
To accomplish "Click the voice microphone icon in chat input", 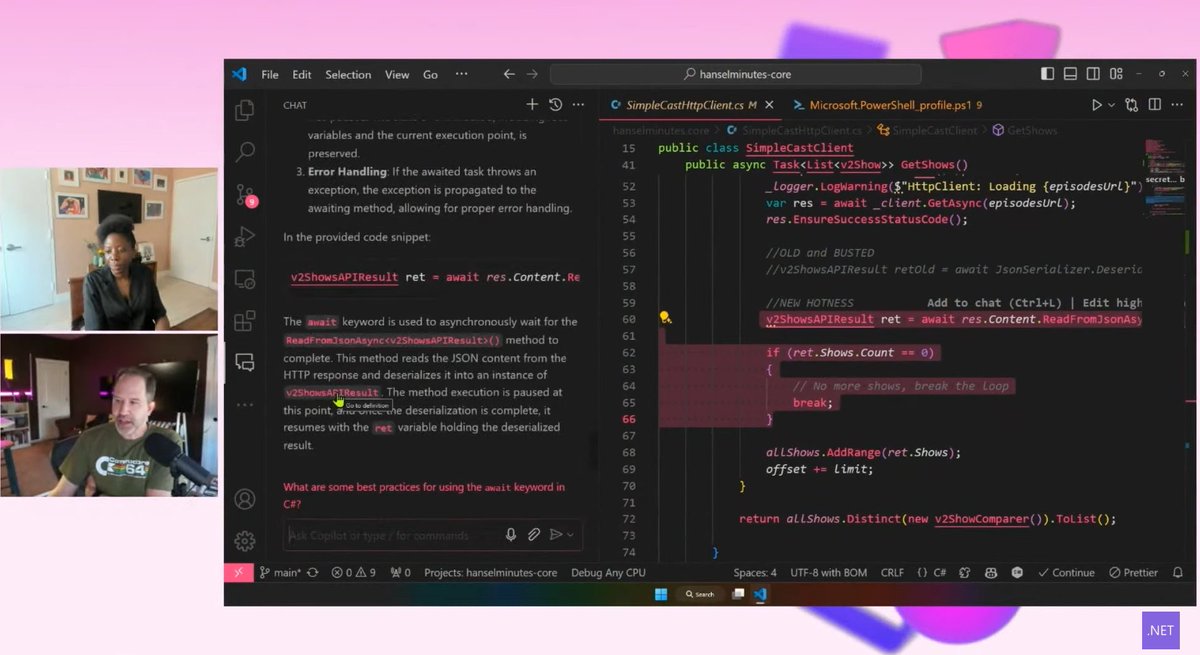I will click(x=511, y=535).
